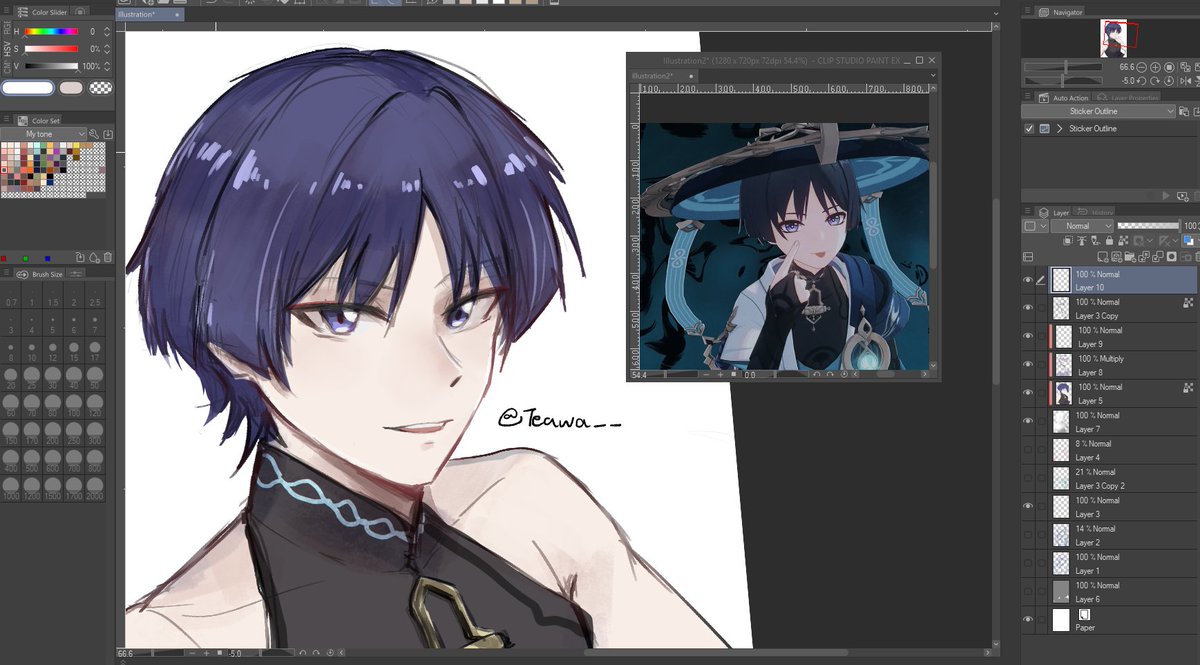Create layer mask icon

tap(1172, 257)
